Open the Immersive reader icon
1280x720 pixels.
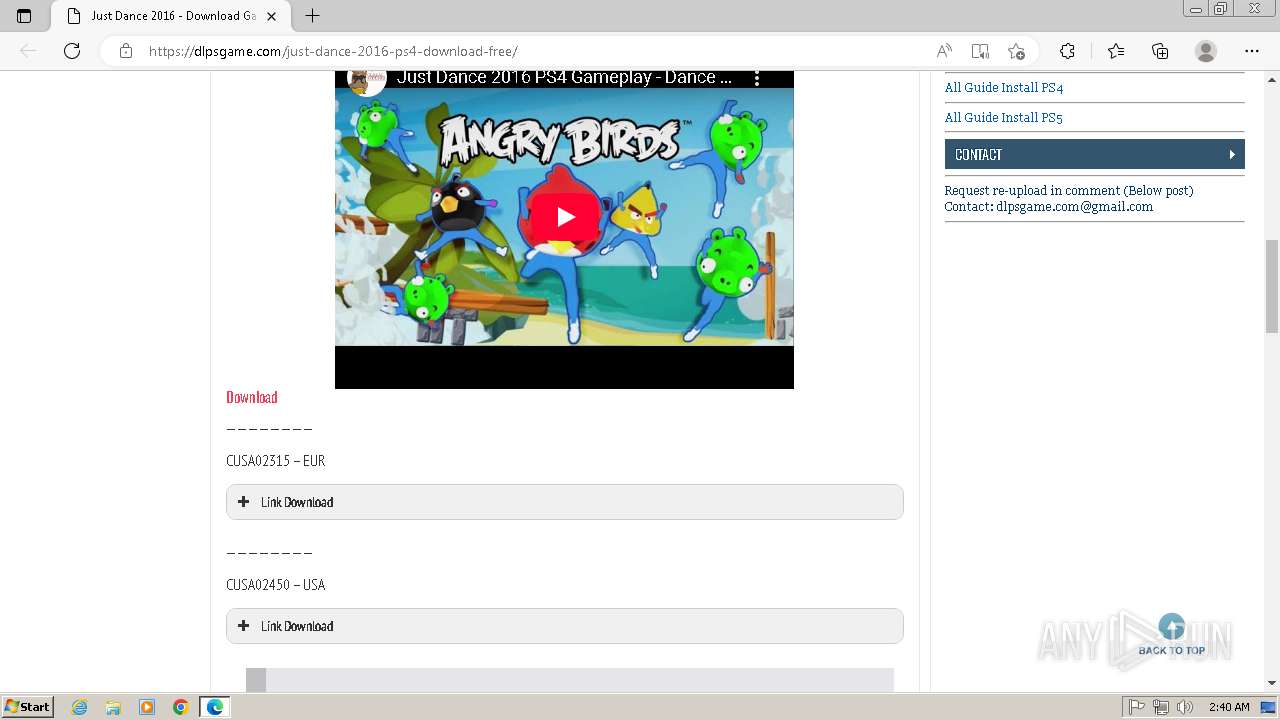tap(980, 51)
